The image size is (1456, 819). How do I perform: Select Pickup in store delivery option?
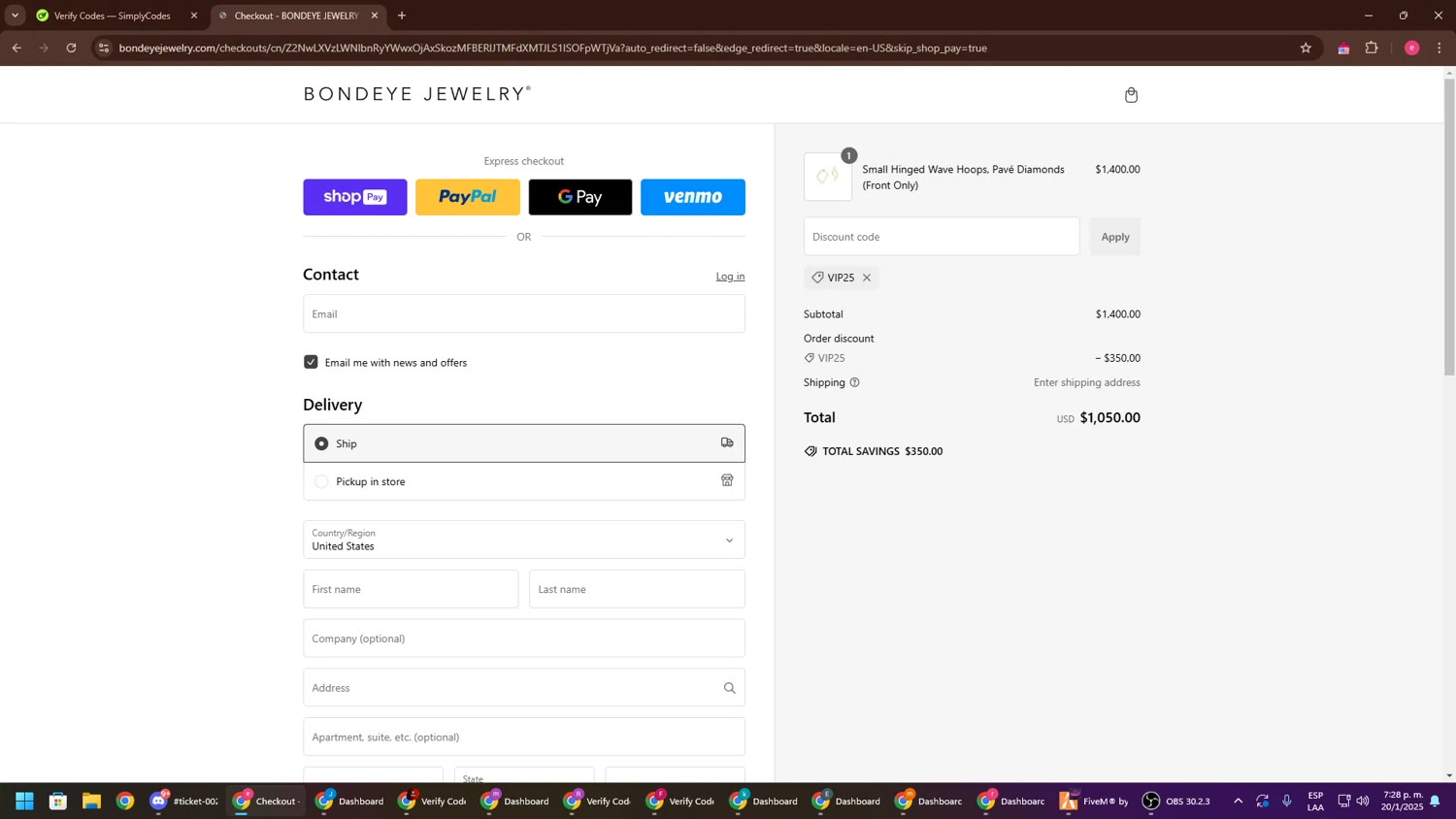tap(524, 481)
